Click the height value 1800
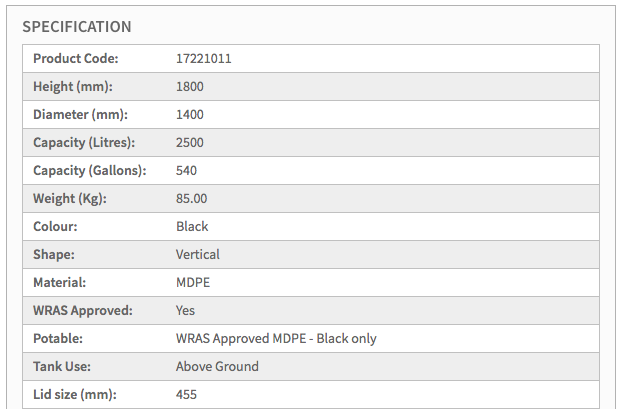 click(x=190, y=87)
